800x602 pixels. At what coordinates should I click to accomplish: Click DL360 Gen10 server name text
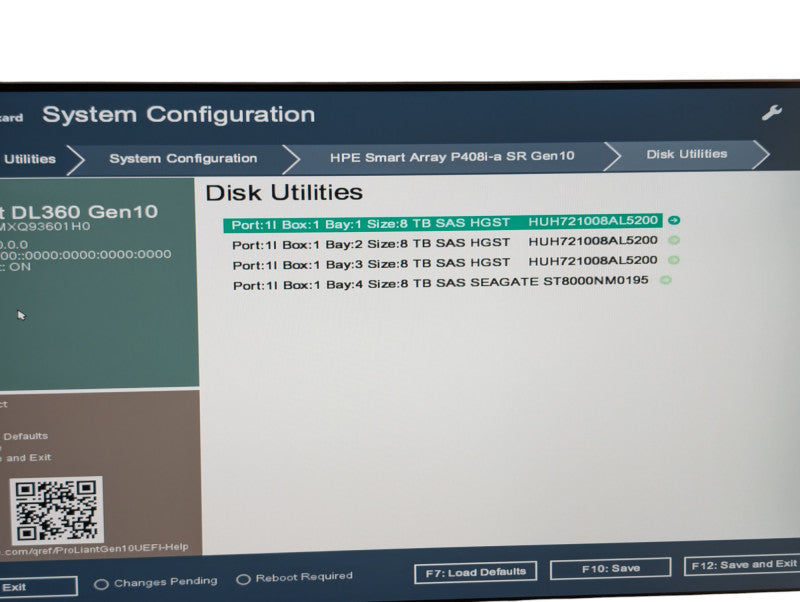point(84,212)
